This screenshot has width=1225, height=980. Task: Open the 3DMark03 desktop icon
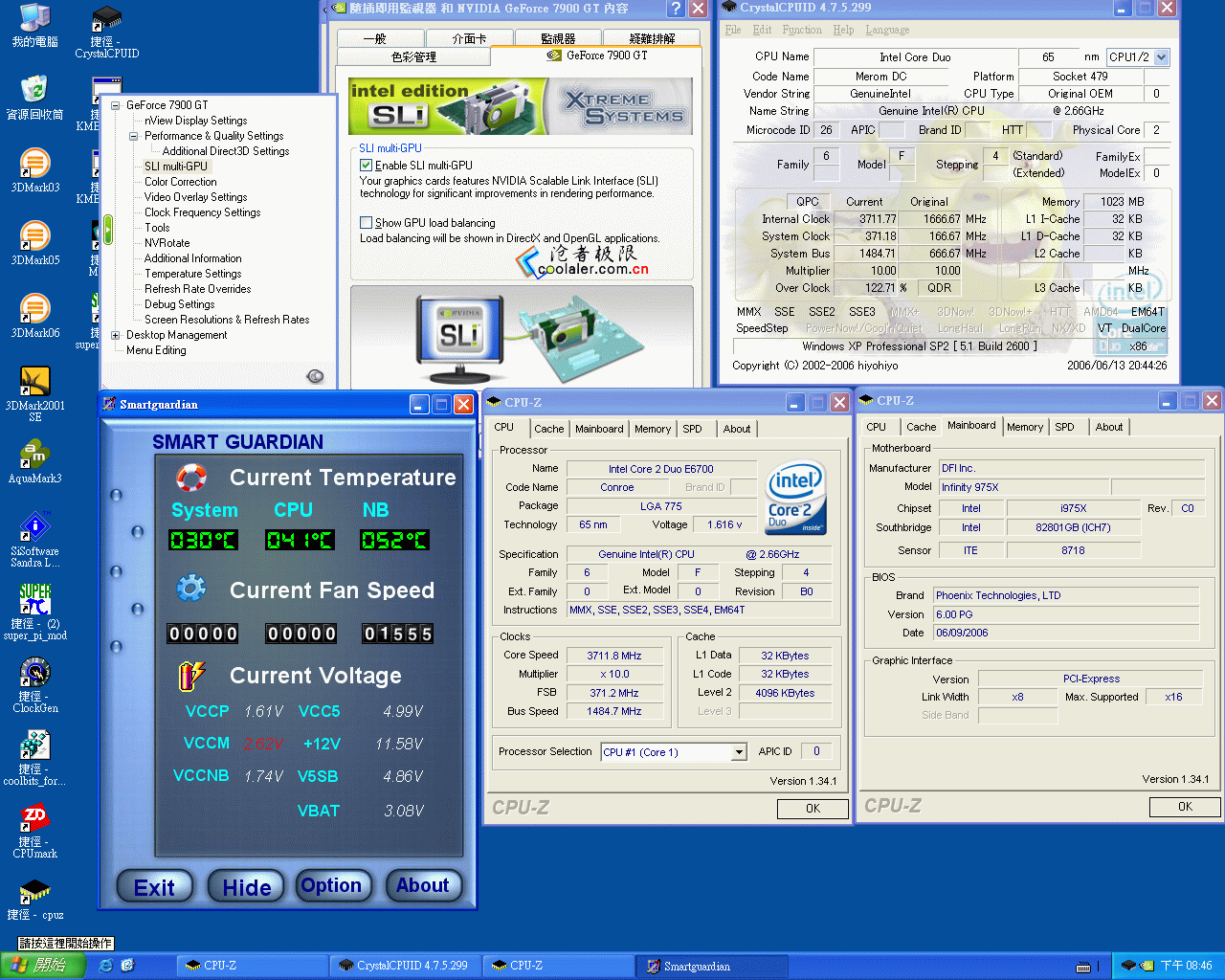tap(34, 165)
